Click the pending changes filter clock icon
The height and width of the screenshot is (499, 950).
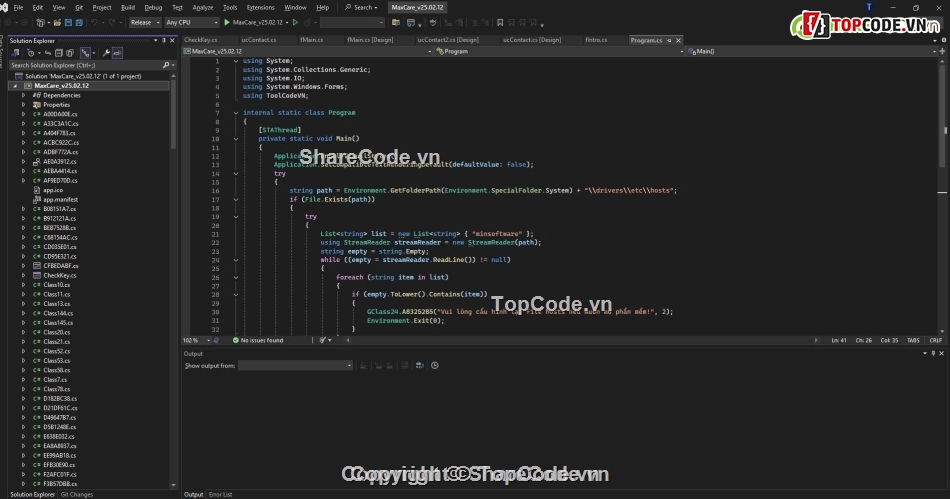click(x=32, y=53)
